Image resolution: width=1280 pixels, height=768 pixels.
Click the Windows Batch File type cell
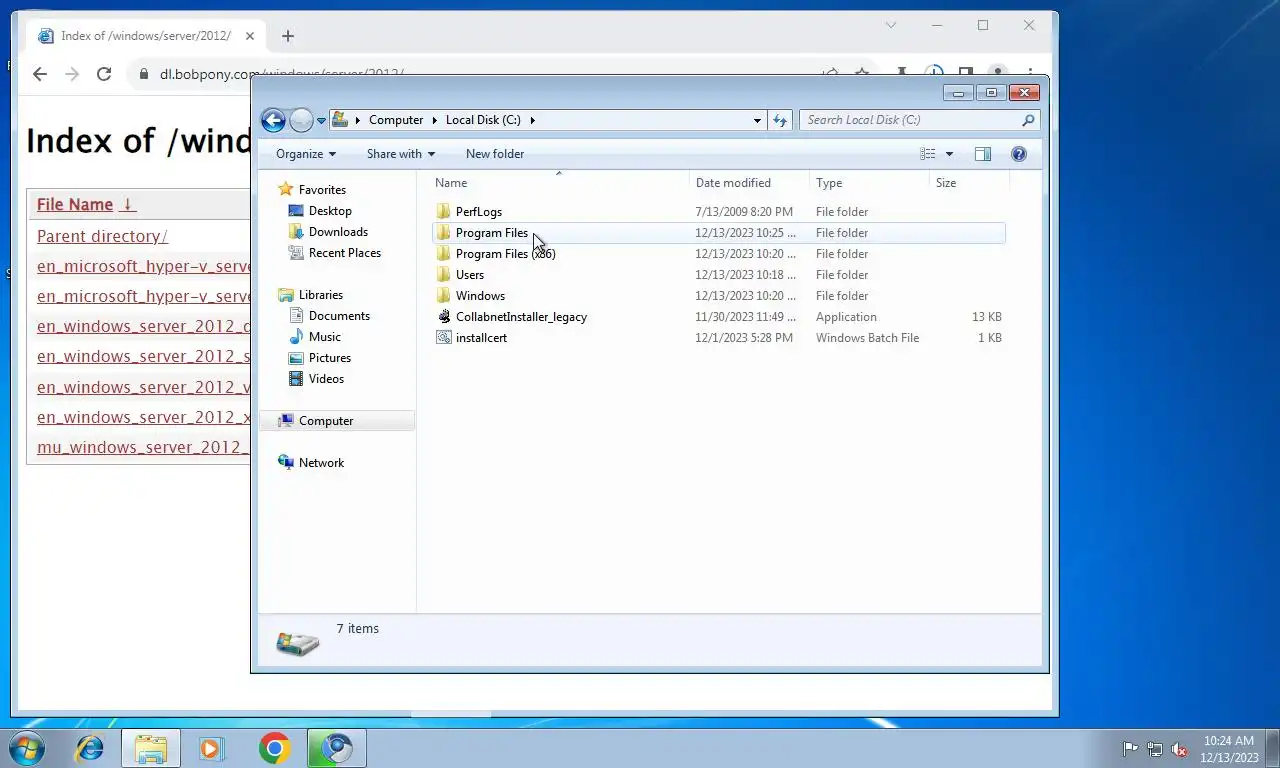click(867, 338)
